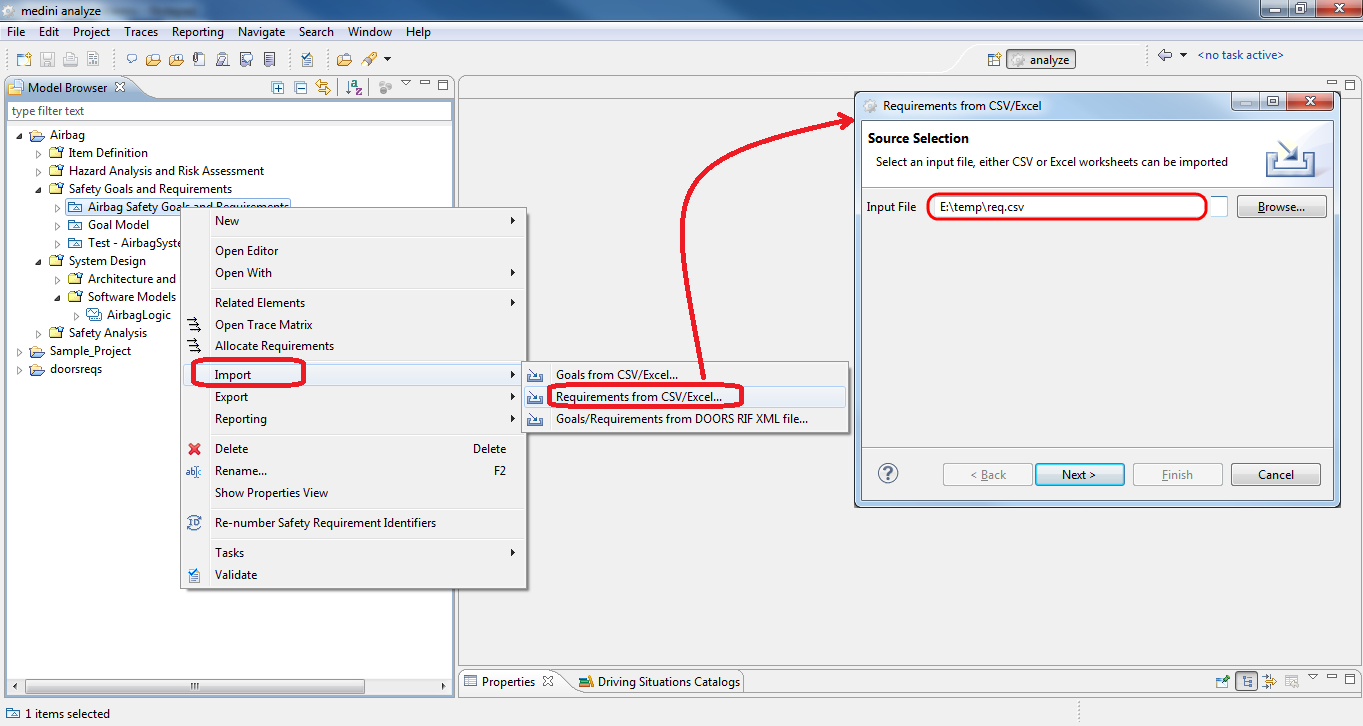Screen dimensions: 1363x726
Task: Open the File menu
Action: (x=16, y=32)
